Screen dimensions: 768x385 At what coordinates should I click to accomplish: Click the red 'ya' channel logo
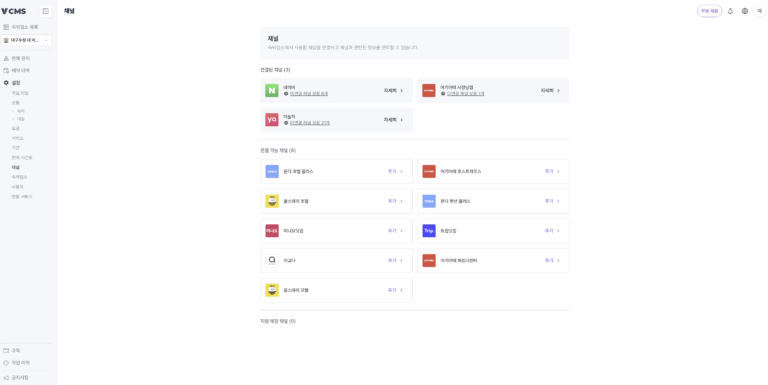pyautogui.click(x=272, y=120)
